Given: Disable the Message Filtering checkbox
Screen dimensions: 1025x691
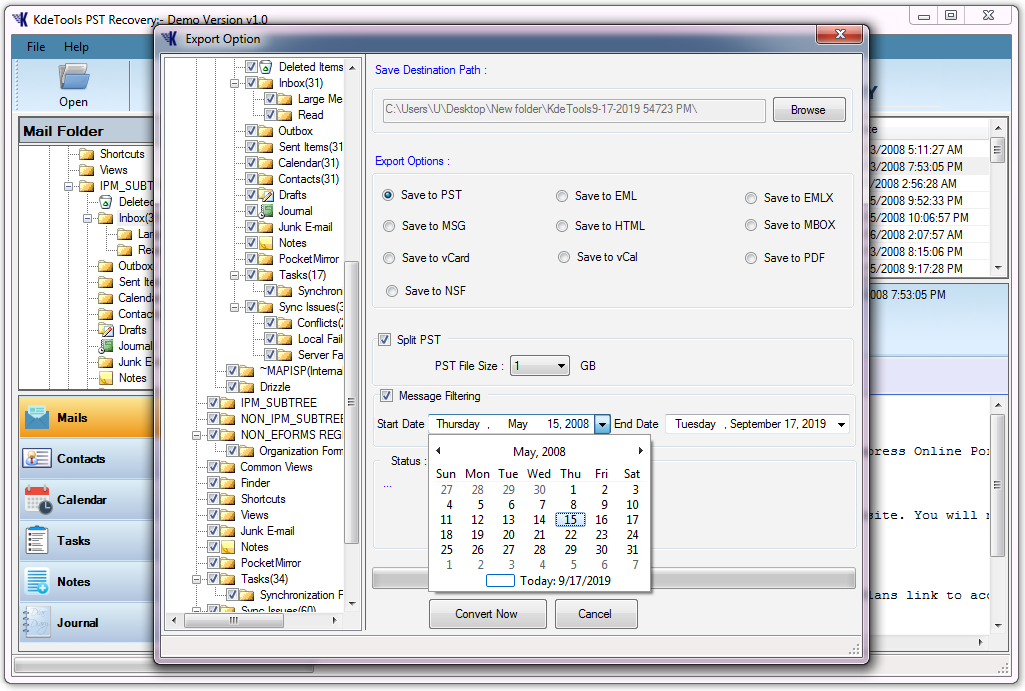Looking at the screenshot, I should [386, 396].
